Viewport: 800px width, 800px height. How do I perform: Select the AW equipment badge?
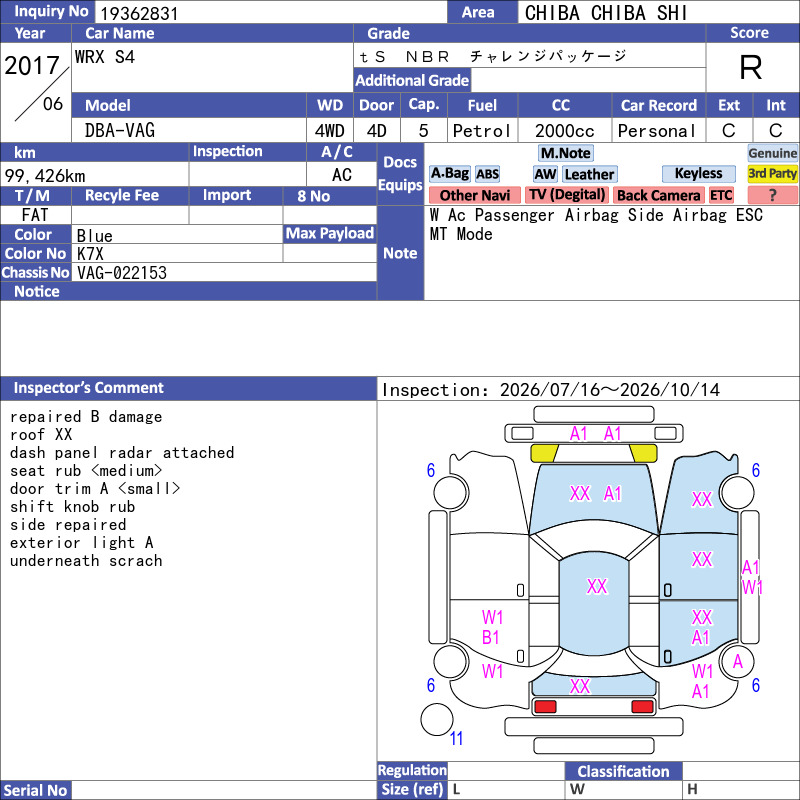pos(545,174)
